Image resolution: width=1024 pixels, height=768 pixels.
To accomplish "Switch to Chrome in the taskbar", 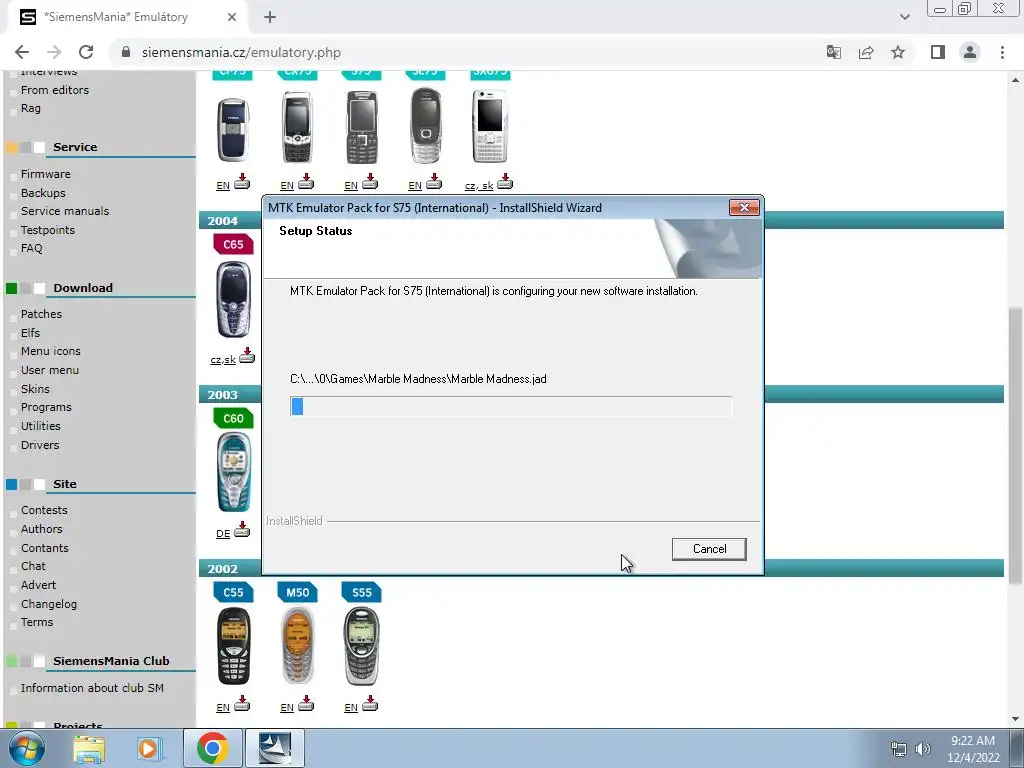I will pyautogui.click(x=212, y=748).
